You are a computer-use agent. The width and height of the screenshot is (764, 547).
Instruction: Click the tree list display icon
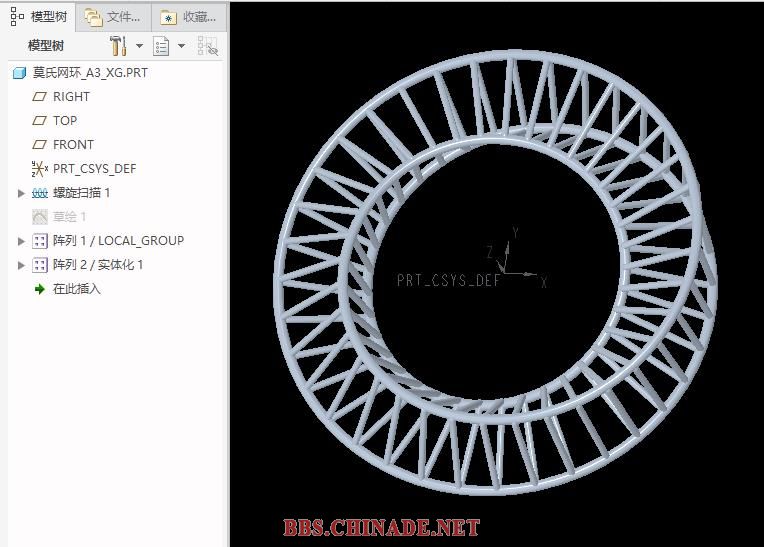click(161, 46)
